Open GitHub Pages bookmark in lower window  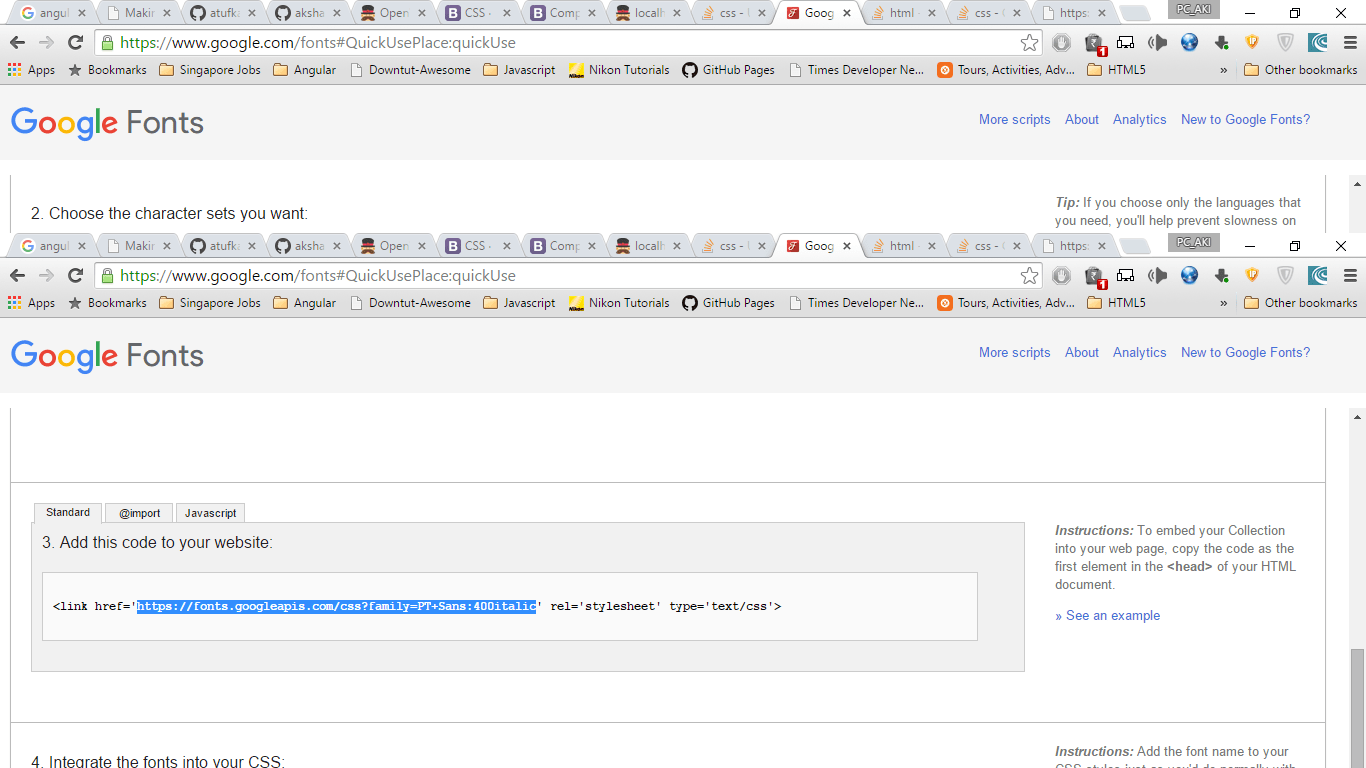(x=728, y=303)
